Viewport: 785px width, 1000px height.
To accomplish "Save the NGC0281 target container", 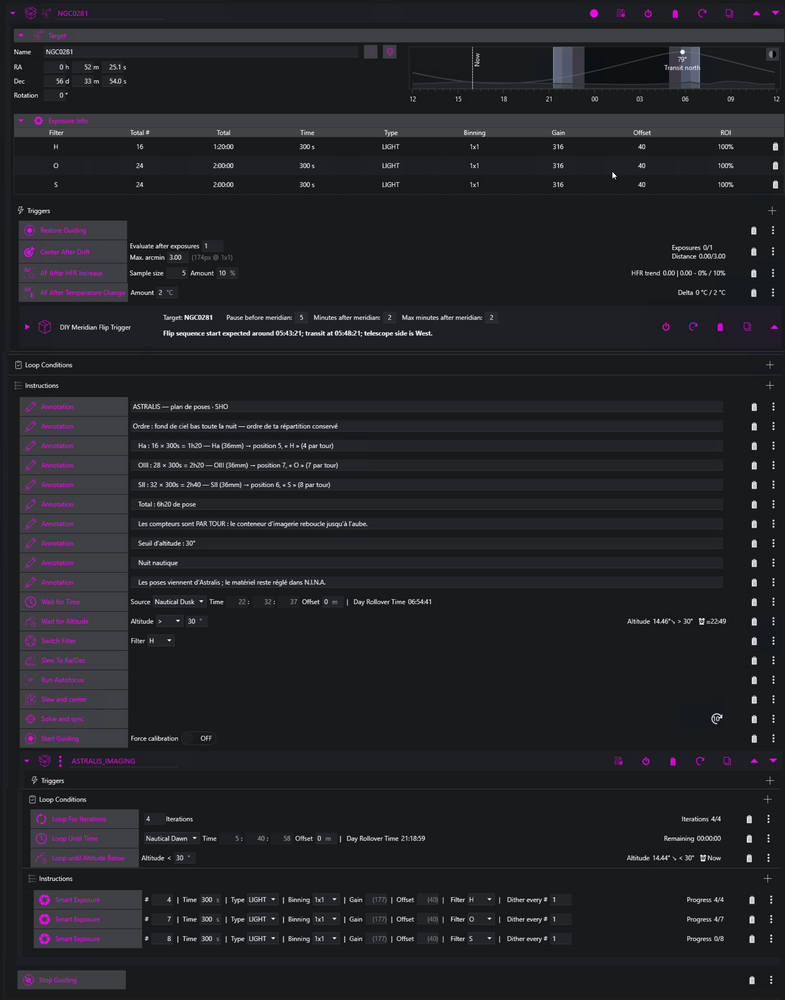I will tap(620, 13).
